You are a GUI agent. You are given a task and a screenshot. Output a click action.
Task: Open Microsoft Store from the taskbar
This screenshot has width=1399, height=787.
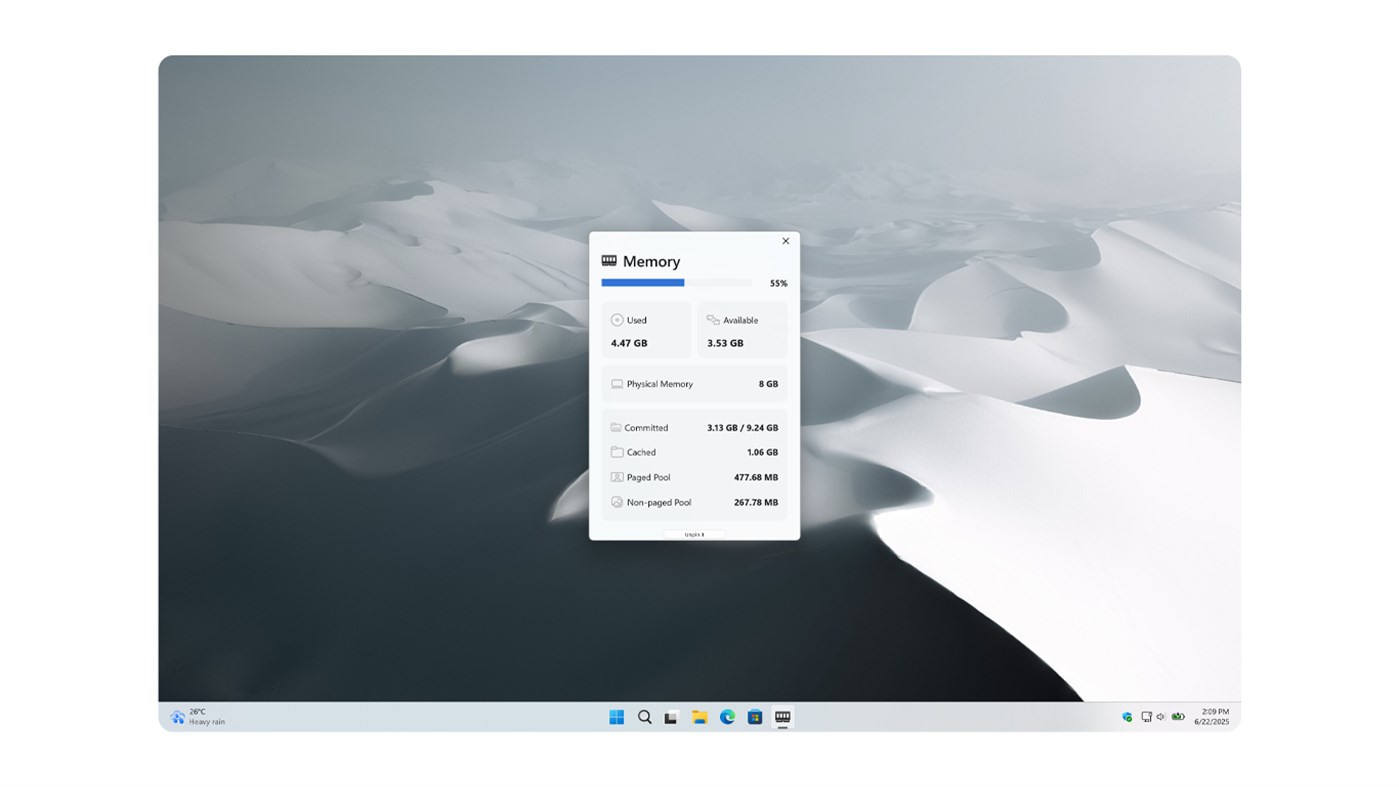(x=754, y=717)
